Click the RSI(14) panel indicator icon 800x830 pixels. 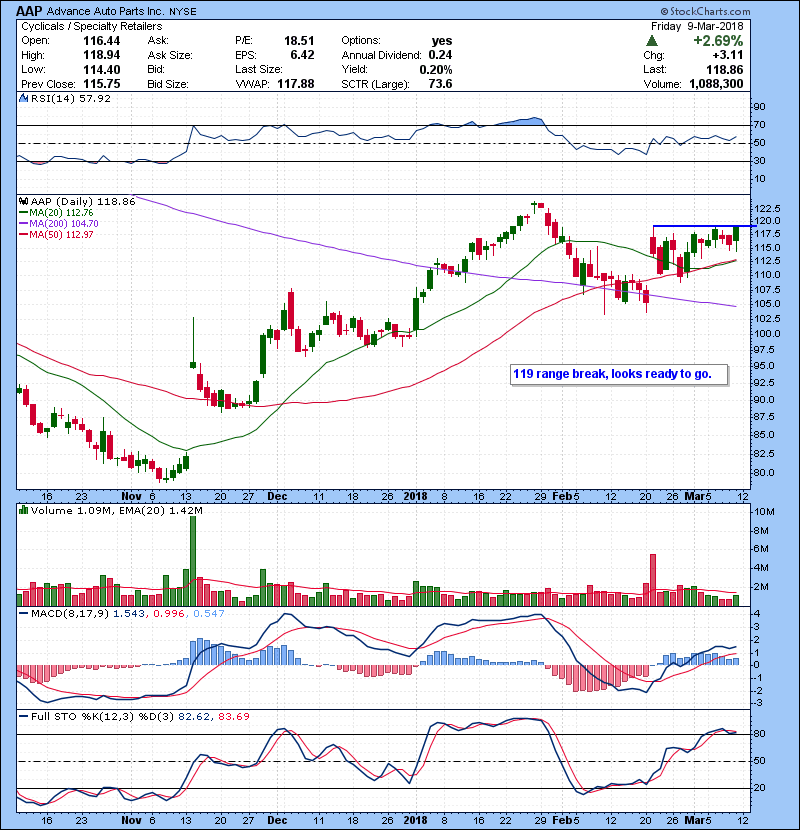pos(23,98)
